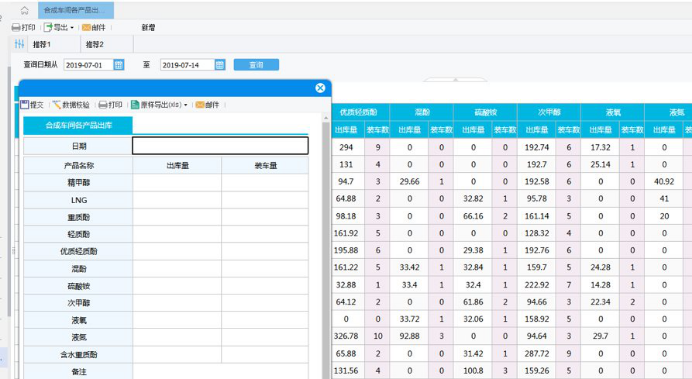Select the 合成车间各产品出 tab
This screenshot has height=379, width=692.
[76, 10]
